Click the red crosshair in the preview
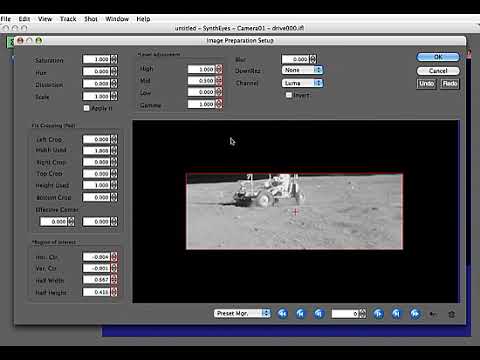The height and width of the screenshot is (360, 480). pos(295,211)
